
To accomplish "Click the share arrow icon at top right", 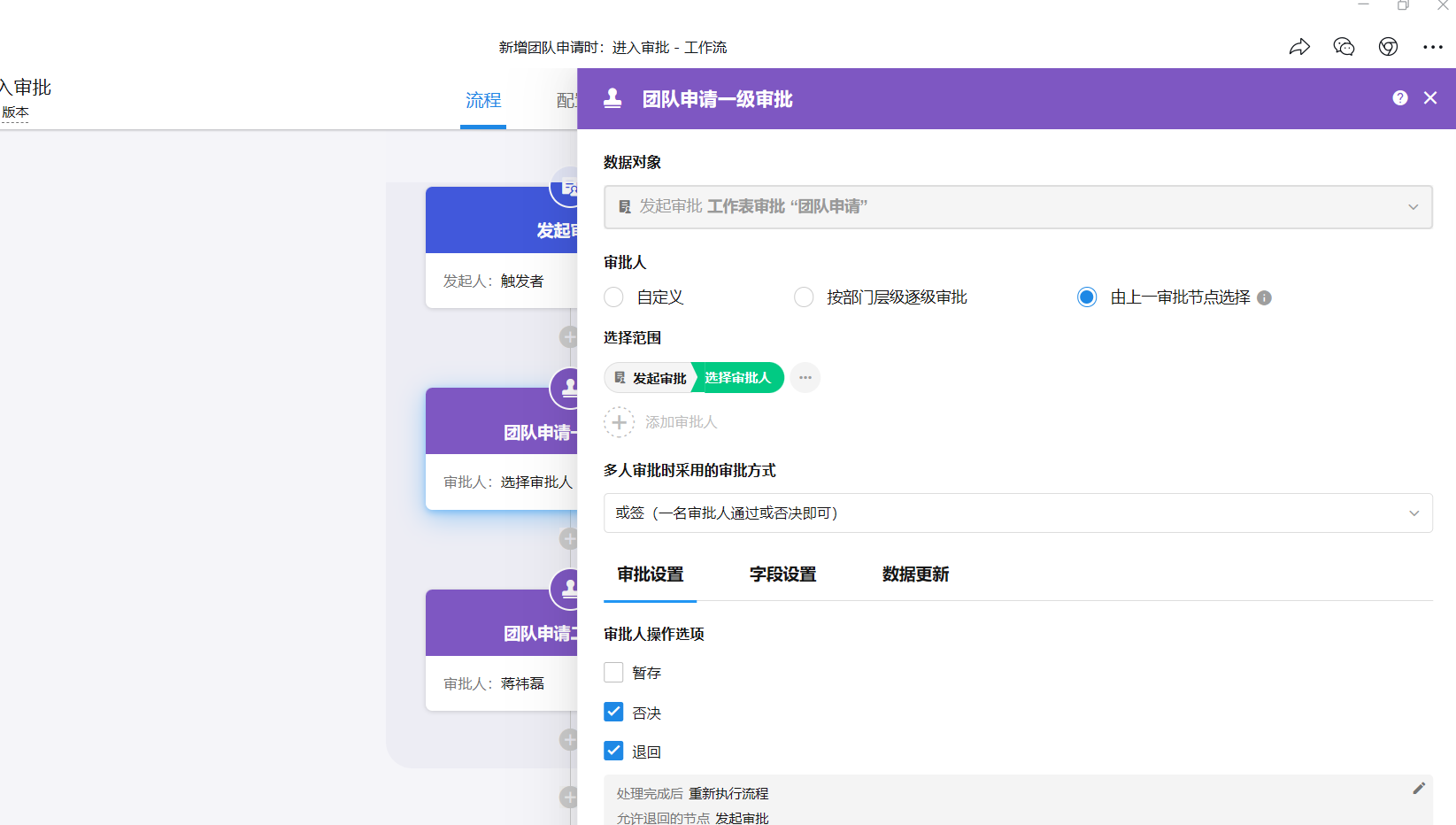I will [x=1300, y=46].
